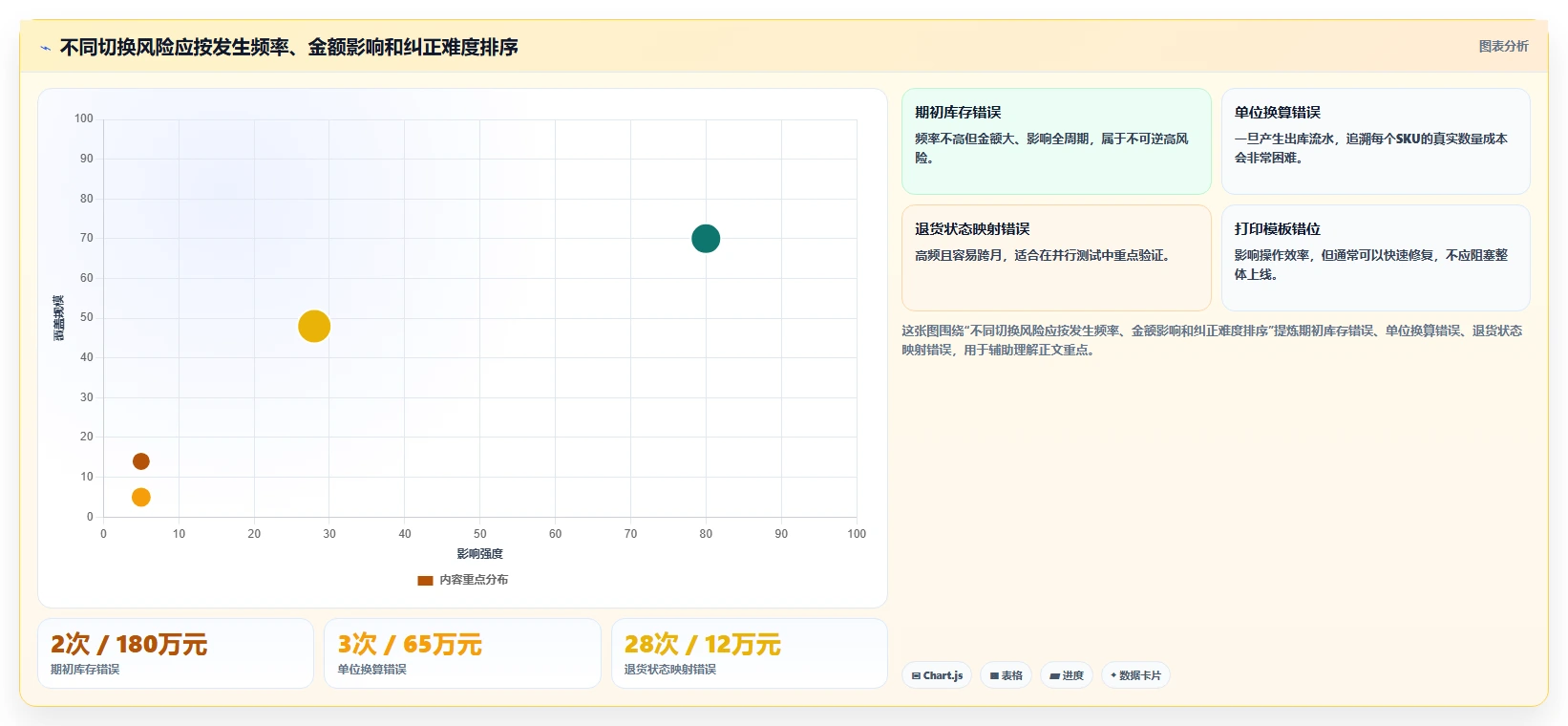Viewport: 1568px width, 726px height.
Task: Toggle the 内容重点分布 legend swatch
Action: pos(425,580)
